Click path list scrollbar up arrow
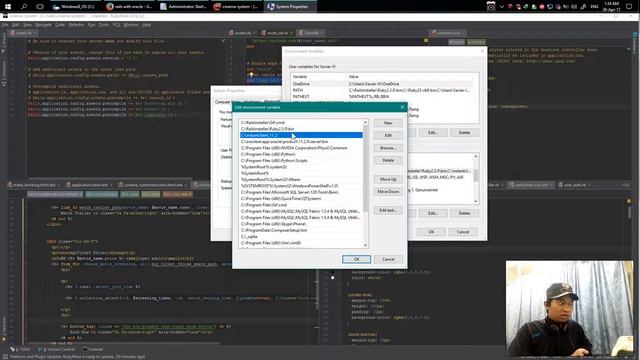This screenshot has height=360, width=640. pyautogui.click(x=365, y=122)
